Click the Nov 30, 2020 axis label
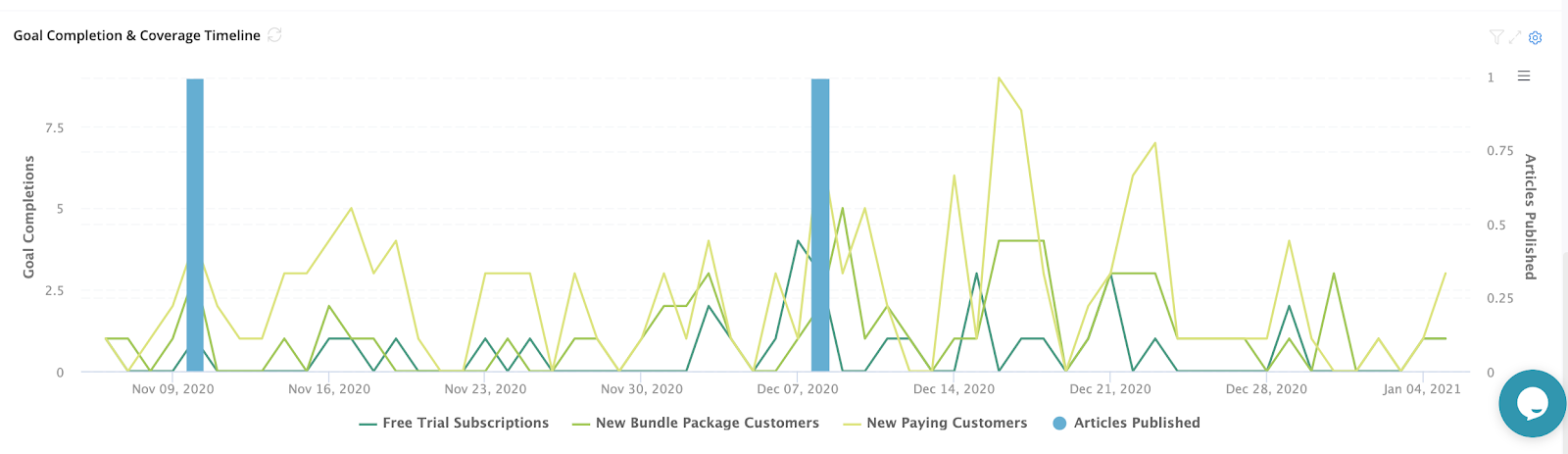 (x=642, y=389)
